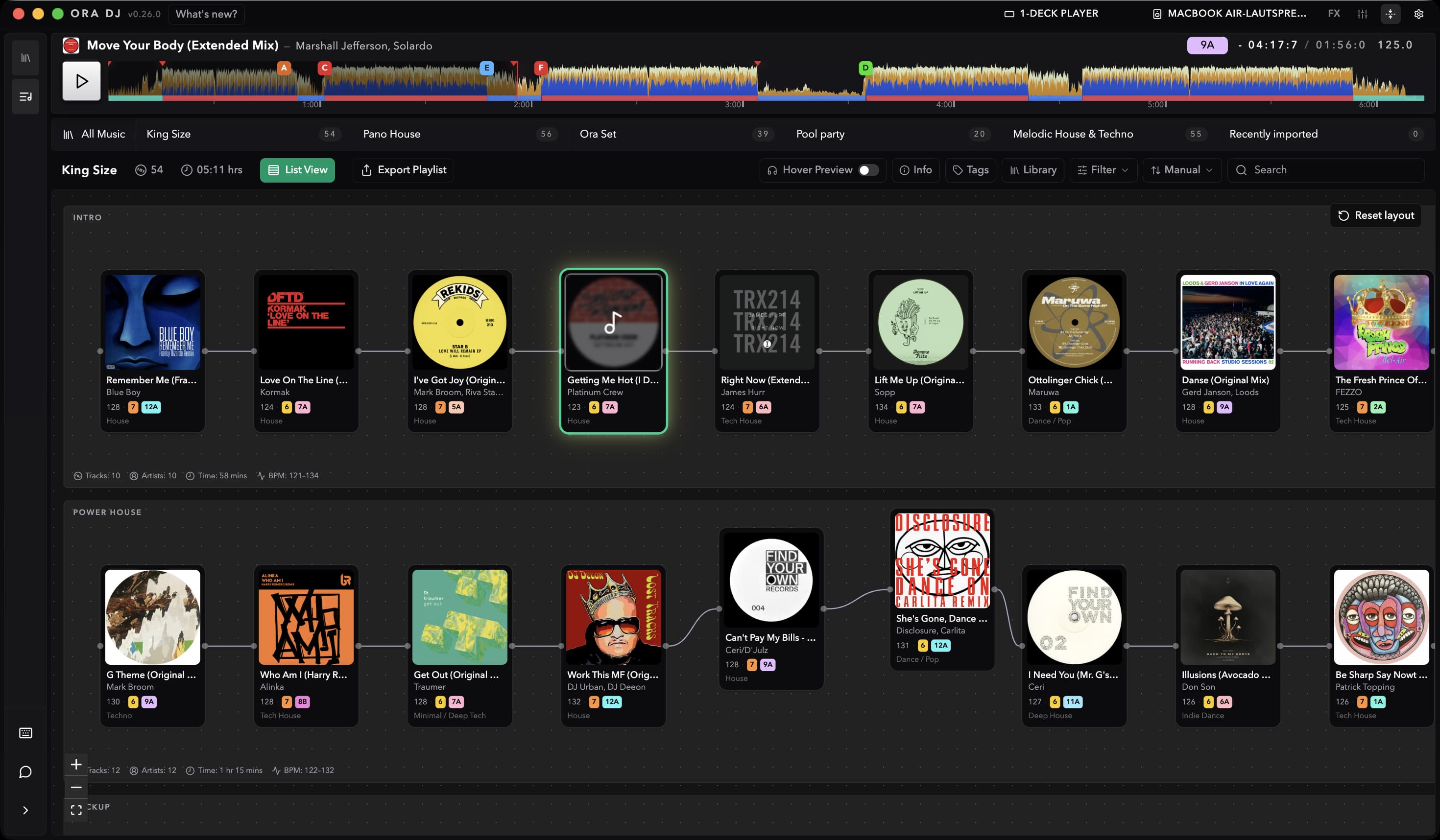The height and width of the screenshot is (840, 1440).
Task: Open the King Size playlist tab
Action: pos(244,134)
